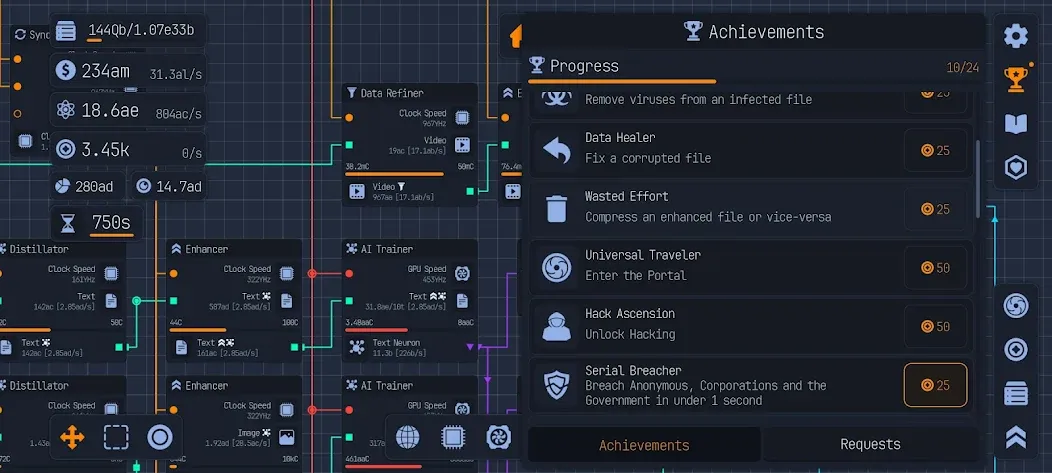Click 'Unlock Hacking' description text
This screenshot has width=1052, height=473.
pos(630,334)
